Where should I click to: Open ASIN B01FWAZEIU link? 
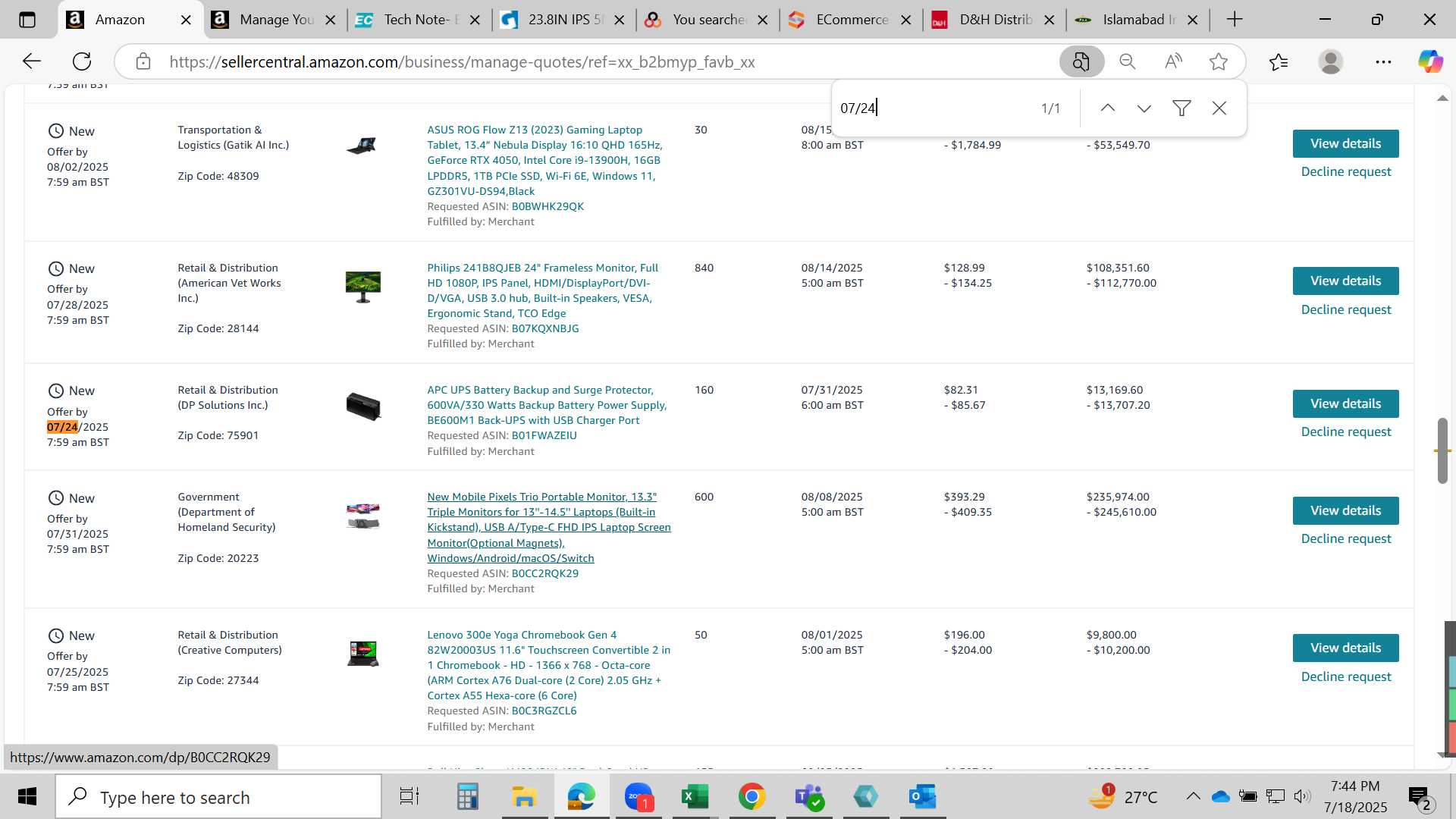tap(544, 435)
